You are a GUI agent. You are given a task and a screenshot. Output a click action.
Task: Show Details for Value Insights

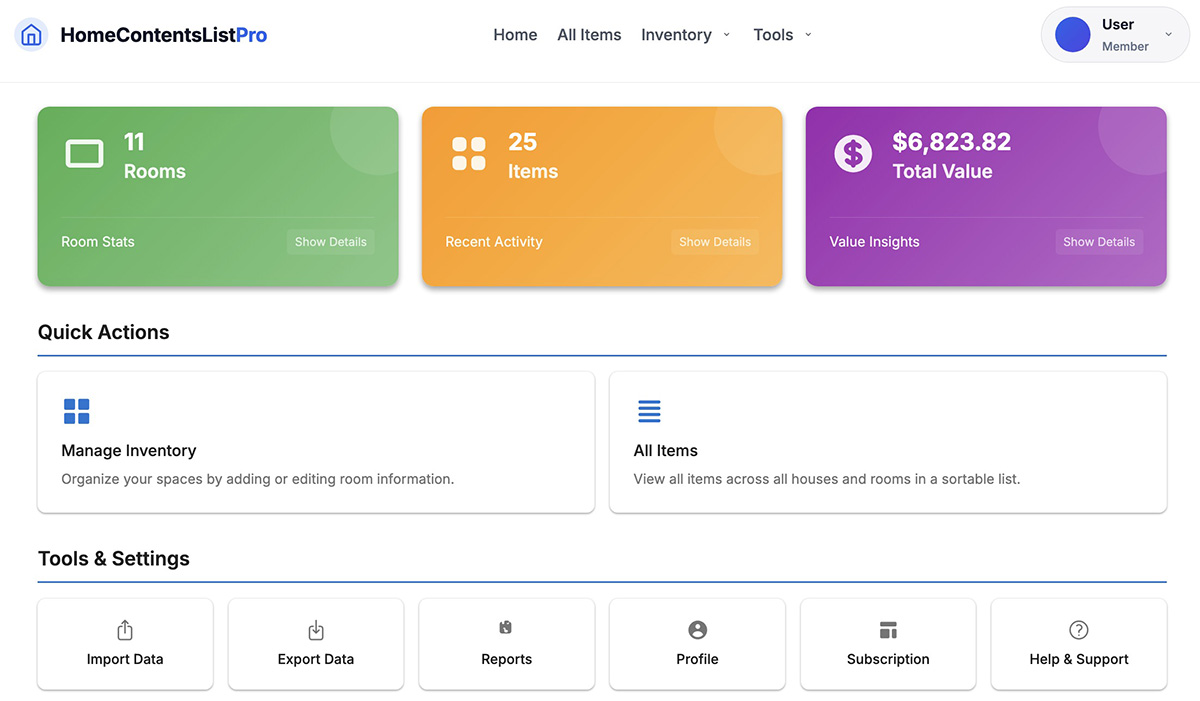tap(1098, 241)
